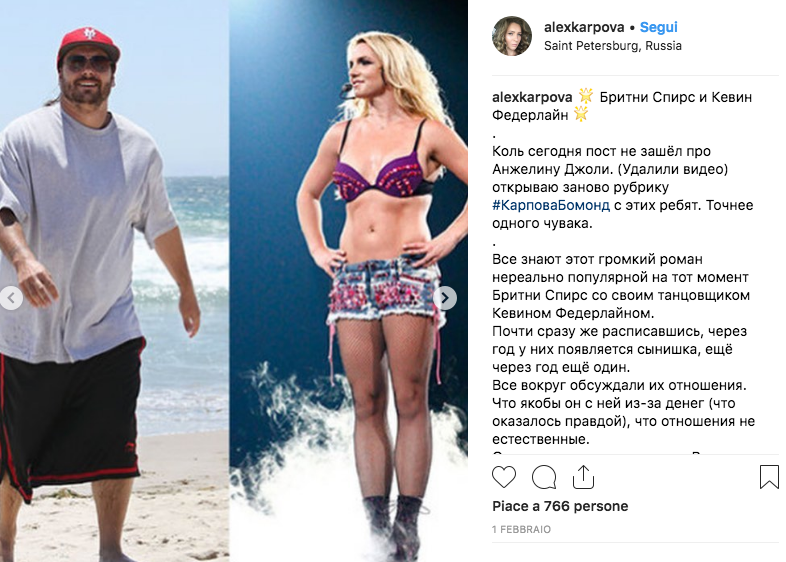786x562 pixels.
Task: Open comments via the speech bubble icon
Action: pos(544,477)
